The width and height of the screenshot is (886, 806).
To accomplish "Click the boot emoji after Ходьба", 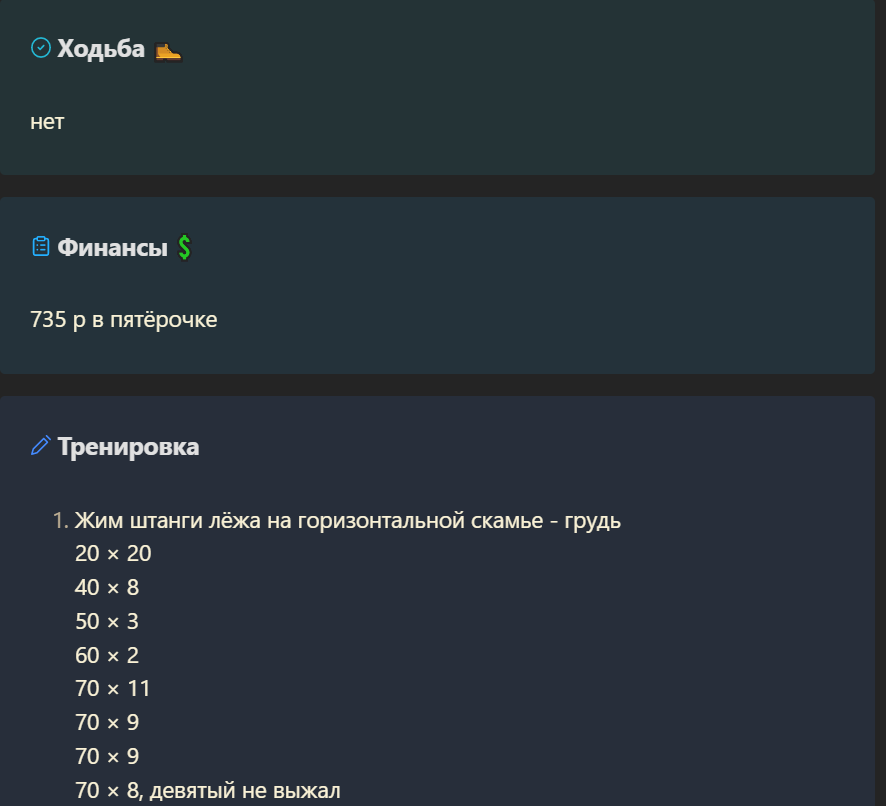I will 168,51.
